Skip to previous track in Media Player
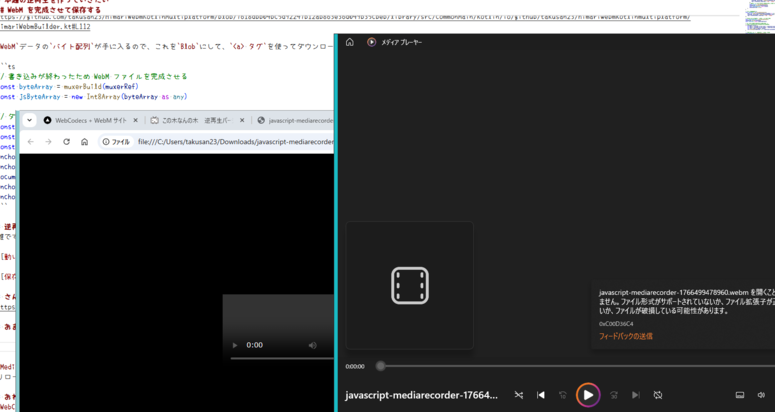The image size is (775, 412). pos(541,395)
